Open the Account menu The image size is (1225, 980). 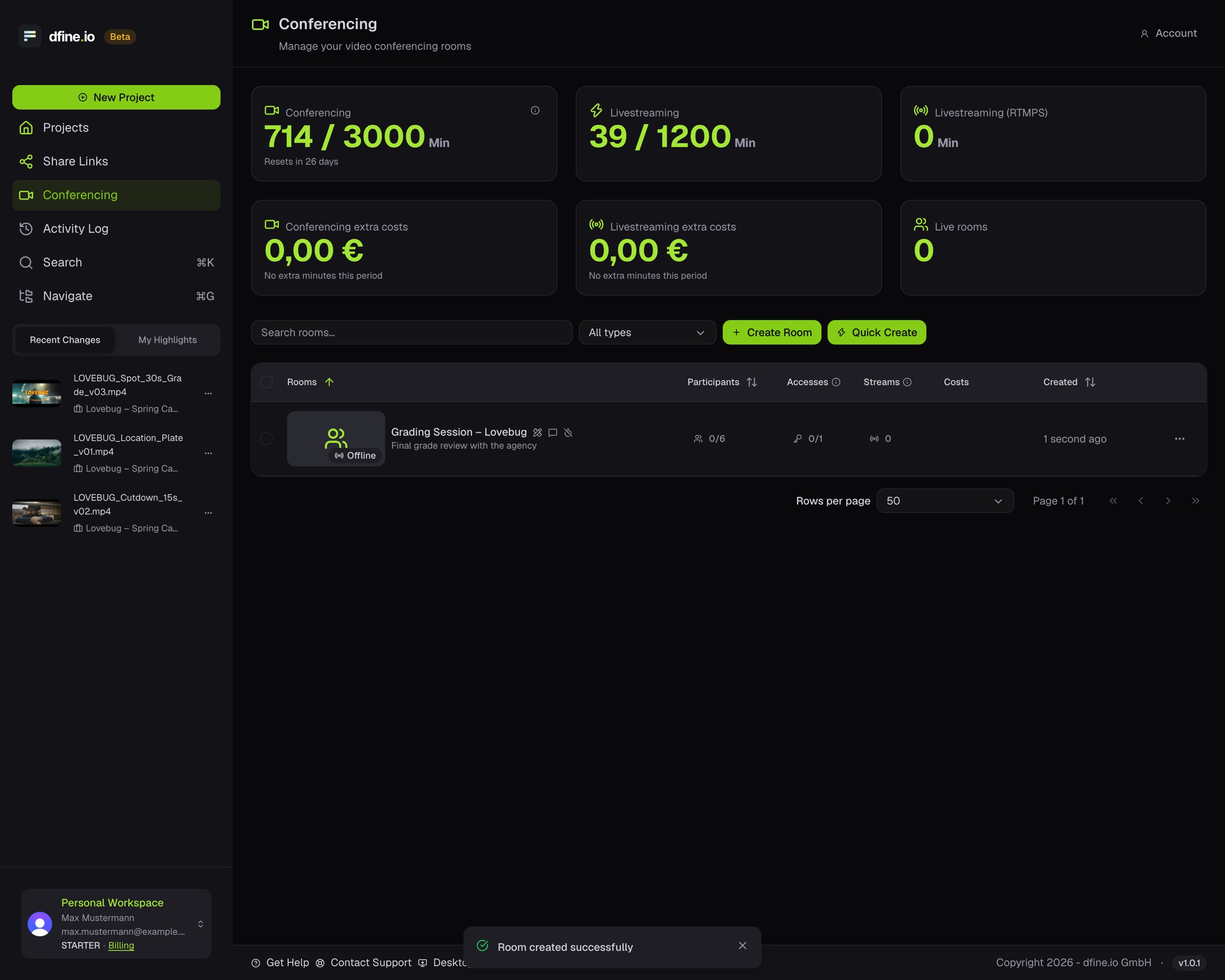1168,34
